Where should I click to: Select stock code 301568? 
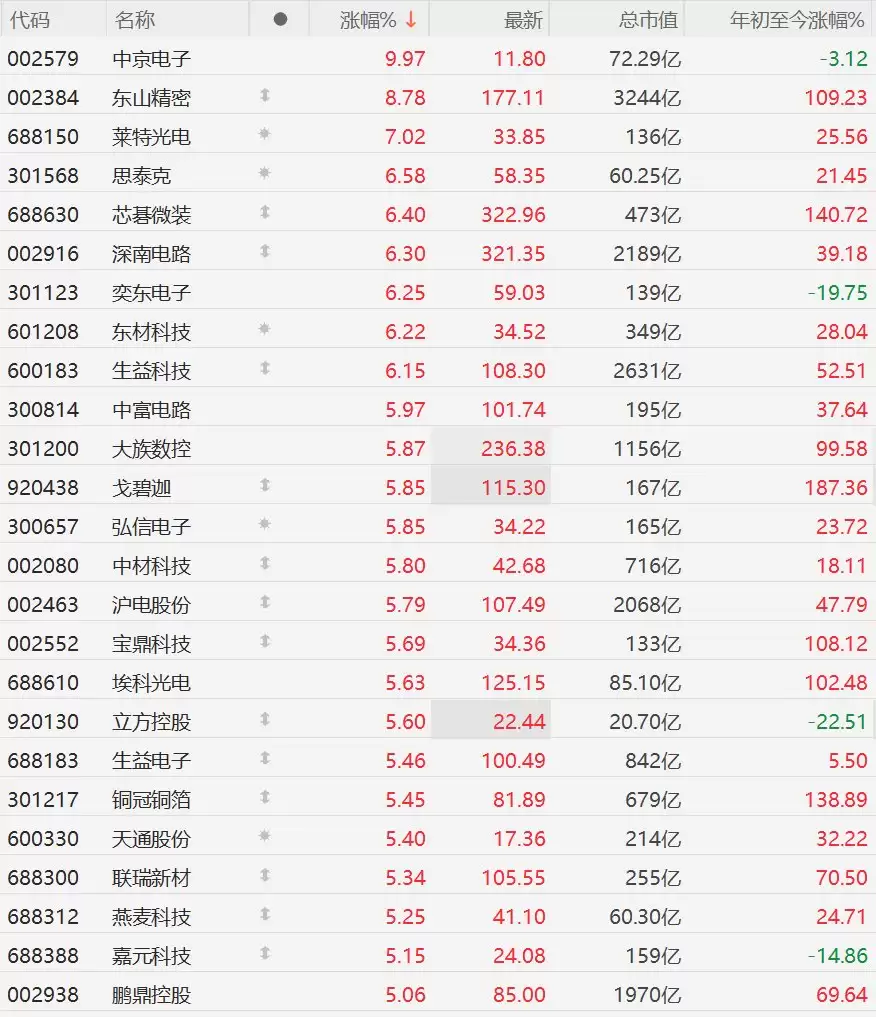(x=43, y=176)
